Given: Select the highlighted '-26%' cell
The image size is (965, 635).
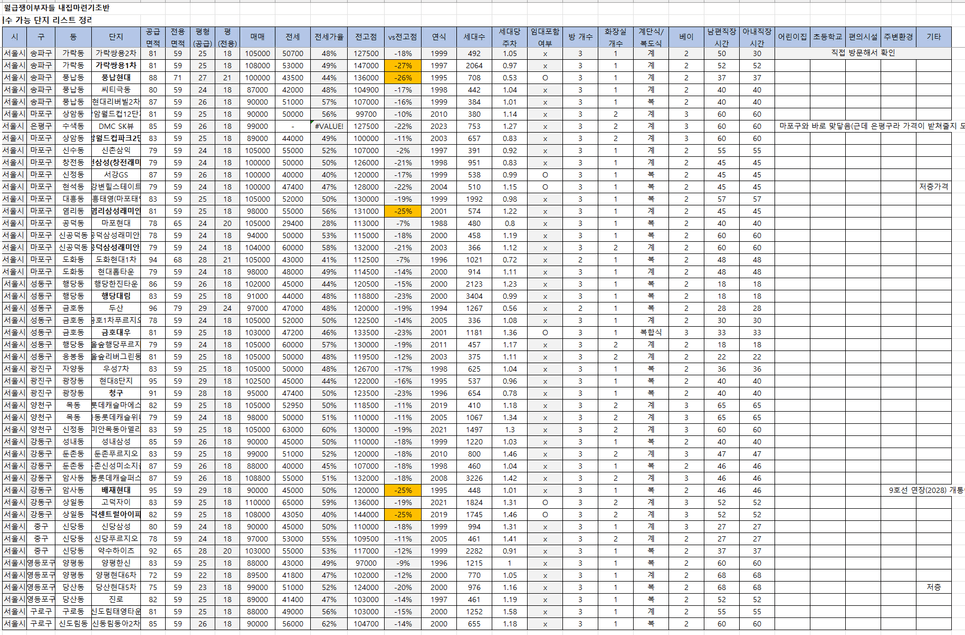Looking at the screenshot, I should tap(403, 78).
